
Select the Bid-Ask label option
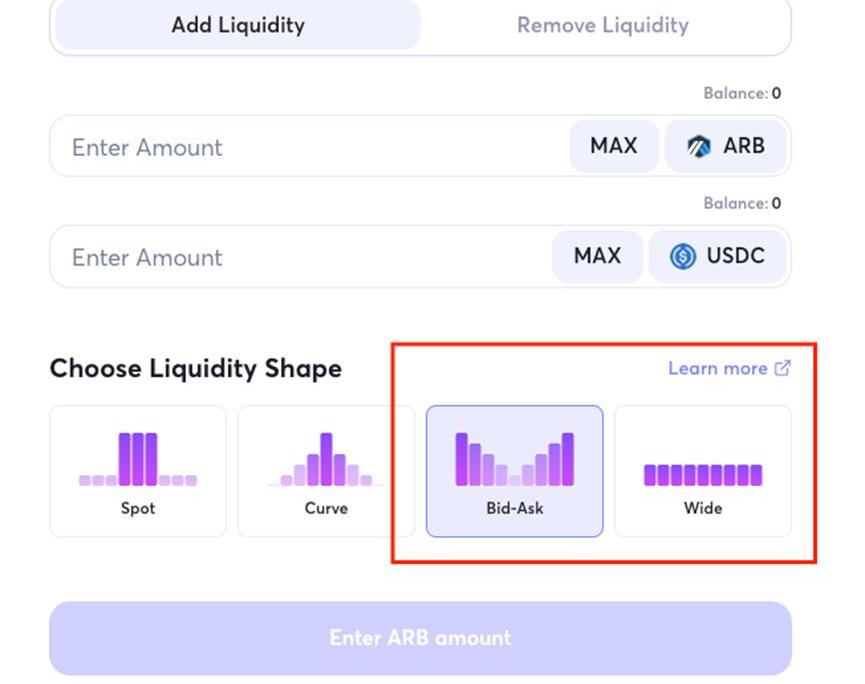click(514, 507)
